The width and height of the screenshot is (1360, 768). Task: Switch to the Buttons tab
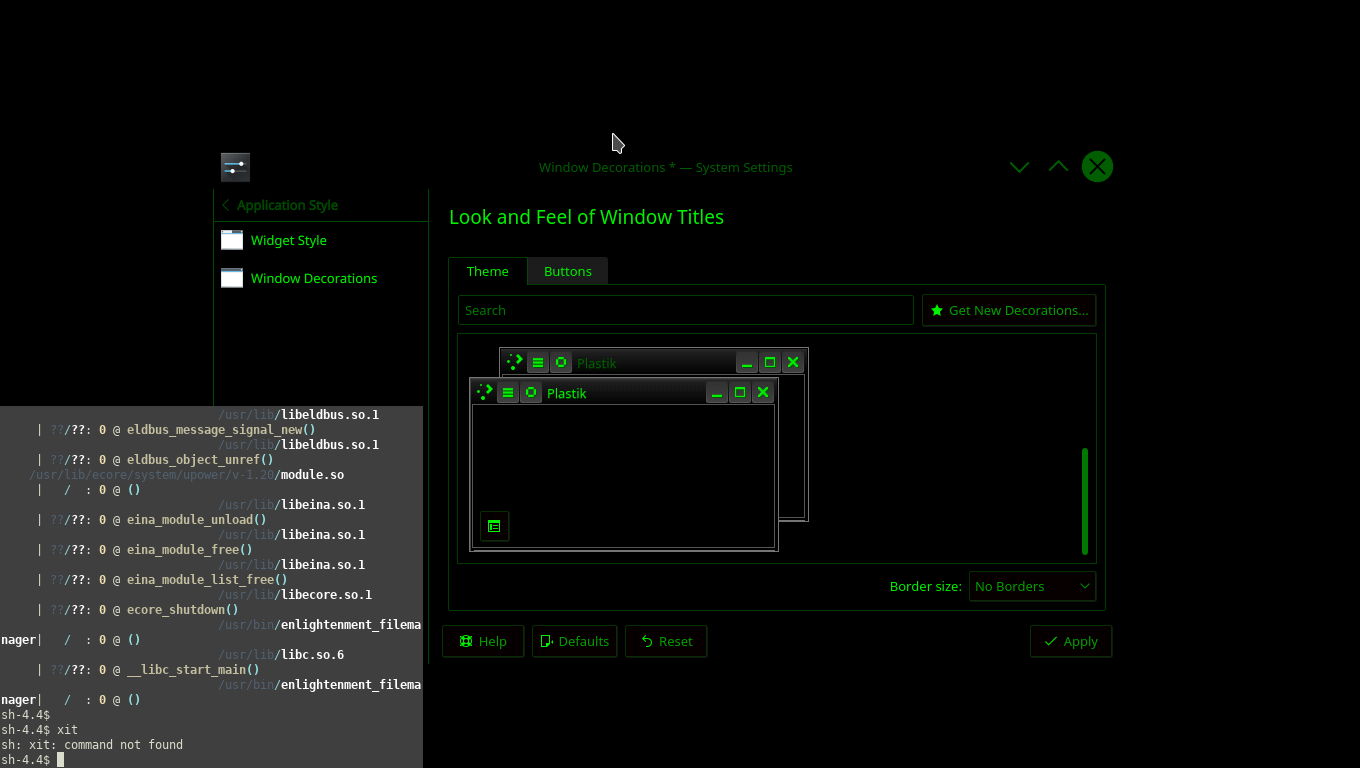[567, 271]
